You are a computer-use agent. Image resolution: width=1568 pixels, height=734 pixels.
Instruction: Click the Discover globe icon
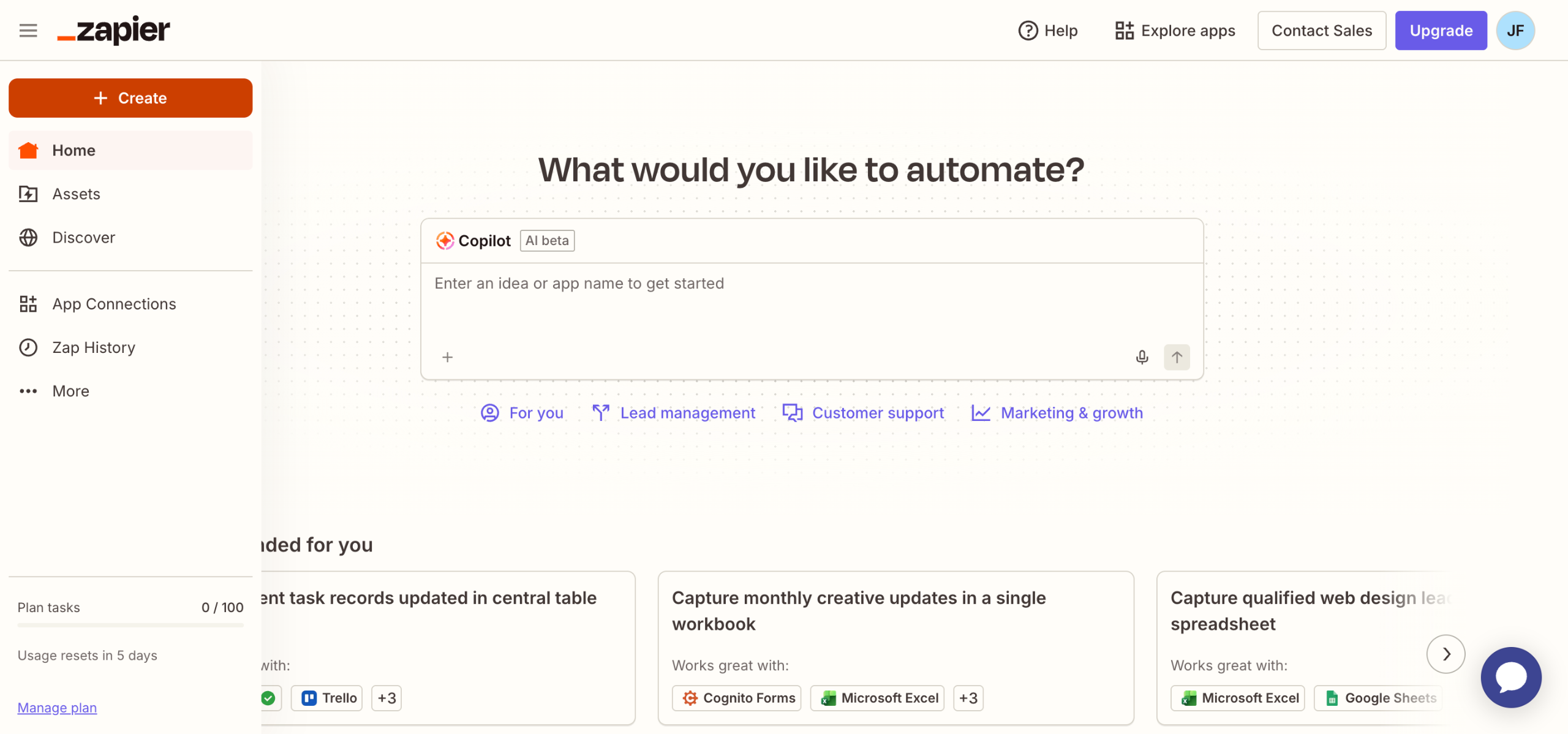28,237
